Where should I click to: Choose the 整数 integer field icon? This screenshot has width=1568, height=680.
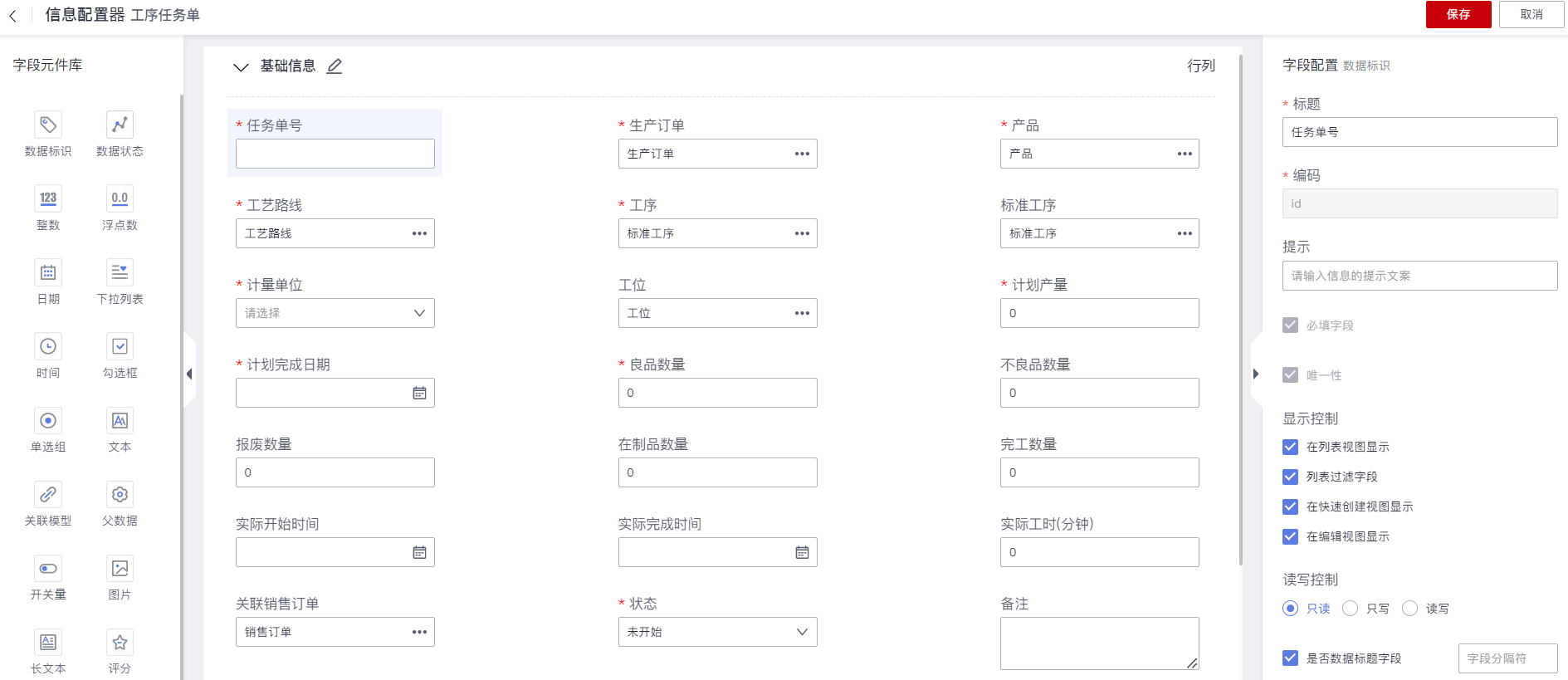pyautogui.click(x=48, y=198)
